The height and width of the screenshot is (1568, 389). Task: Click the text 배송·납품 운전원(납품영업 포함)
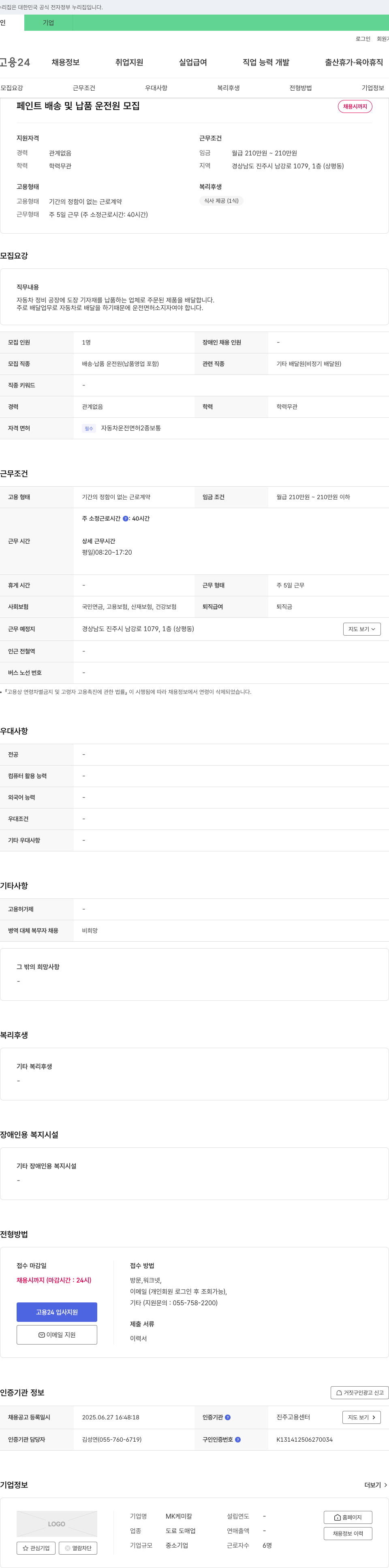tap(120, 364)
